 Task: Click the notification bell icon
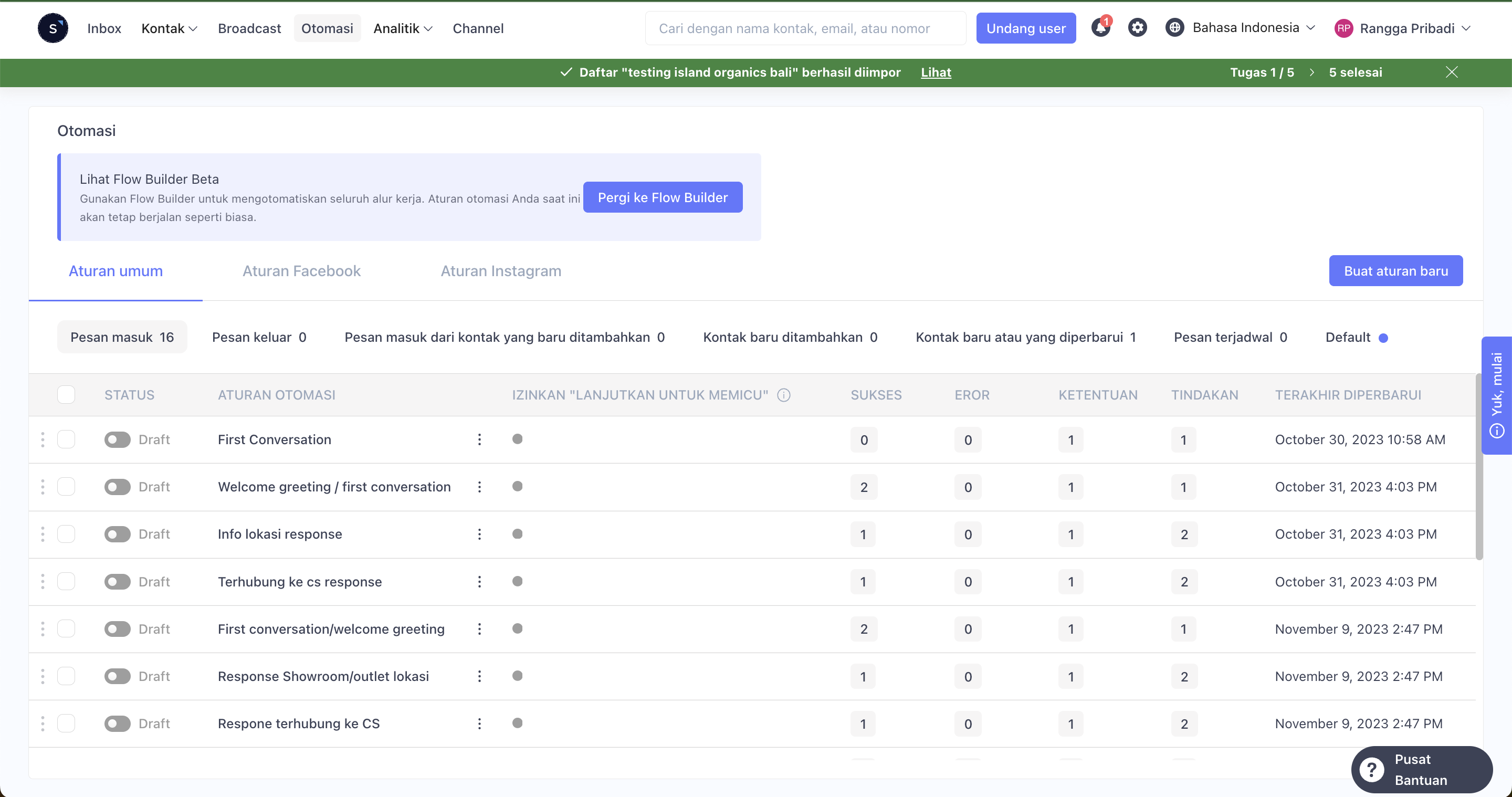(x=1101, y=28)
